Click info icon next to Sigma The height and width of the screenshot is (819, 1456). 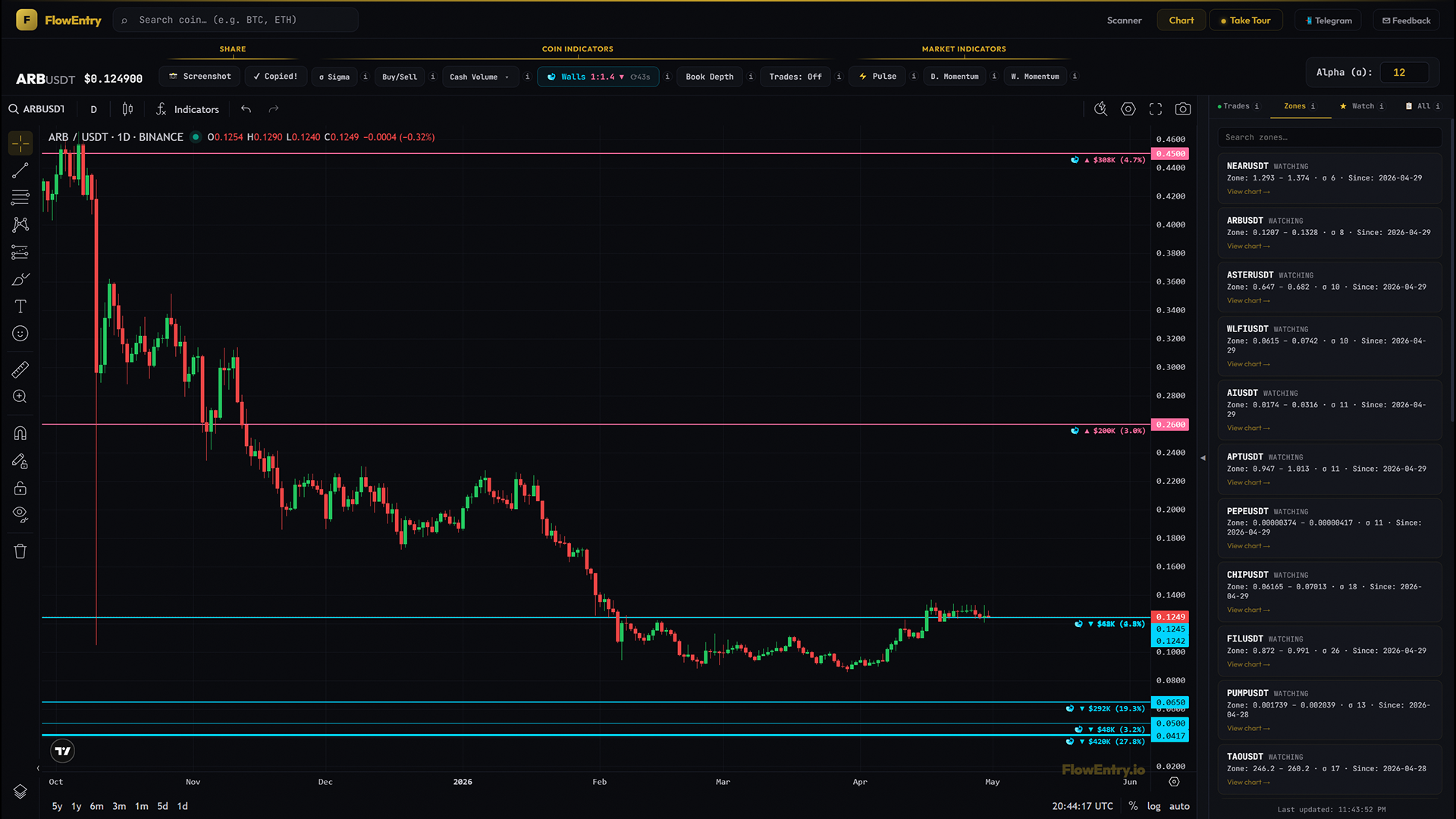[366, 77]
